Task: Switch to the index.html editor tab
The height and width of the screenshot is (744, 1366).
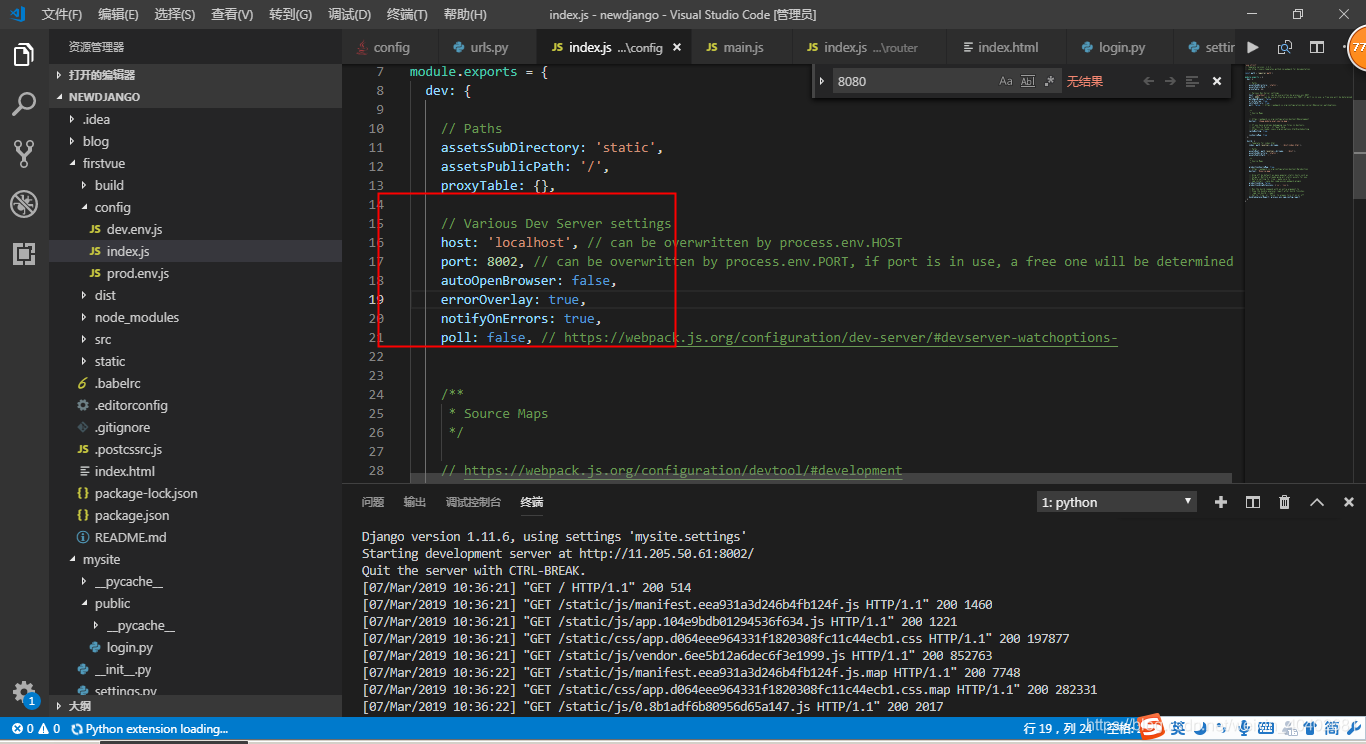Action: [x=1007, y=47]
